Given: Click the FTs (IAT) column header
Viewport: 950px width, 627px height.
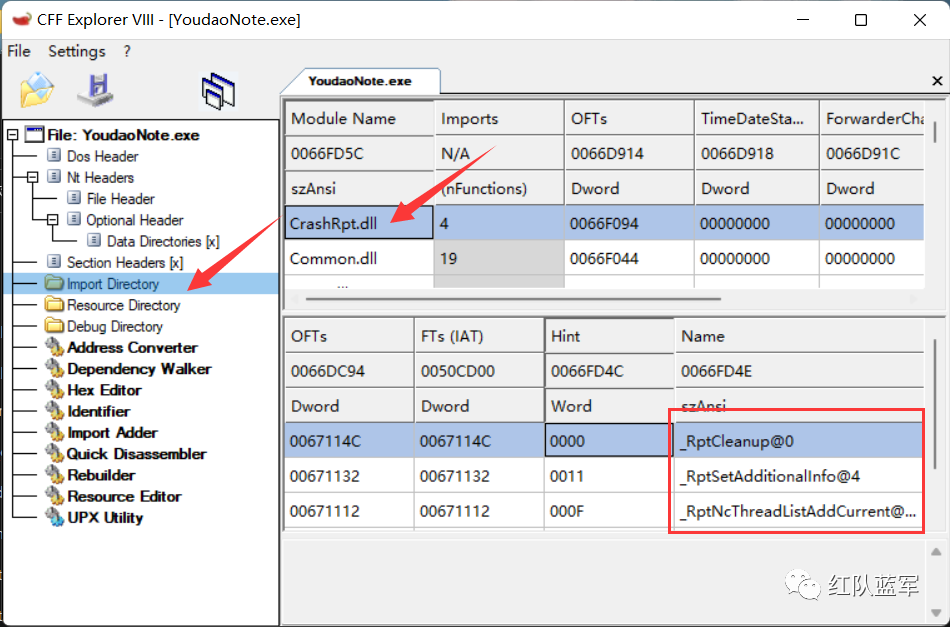Looking at the screenshot, I should pos(479,336).
